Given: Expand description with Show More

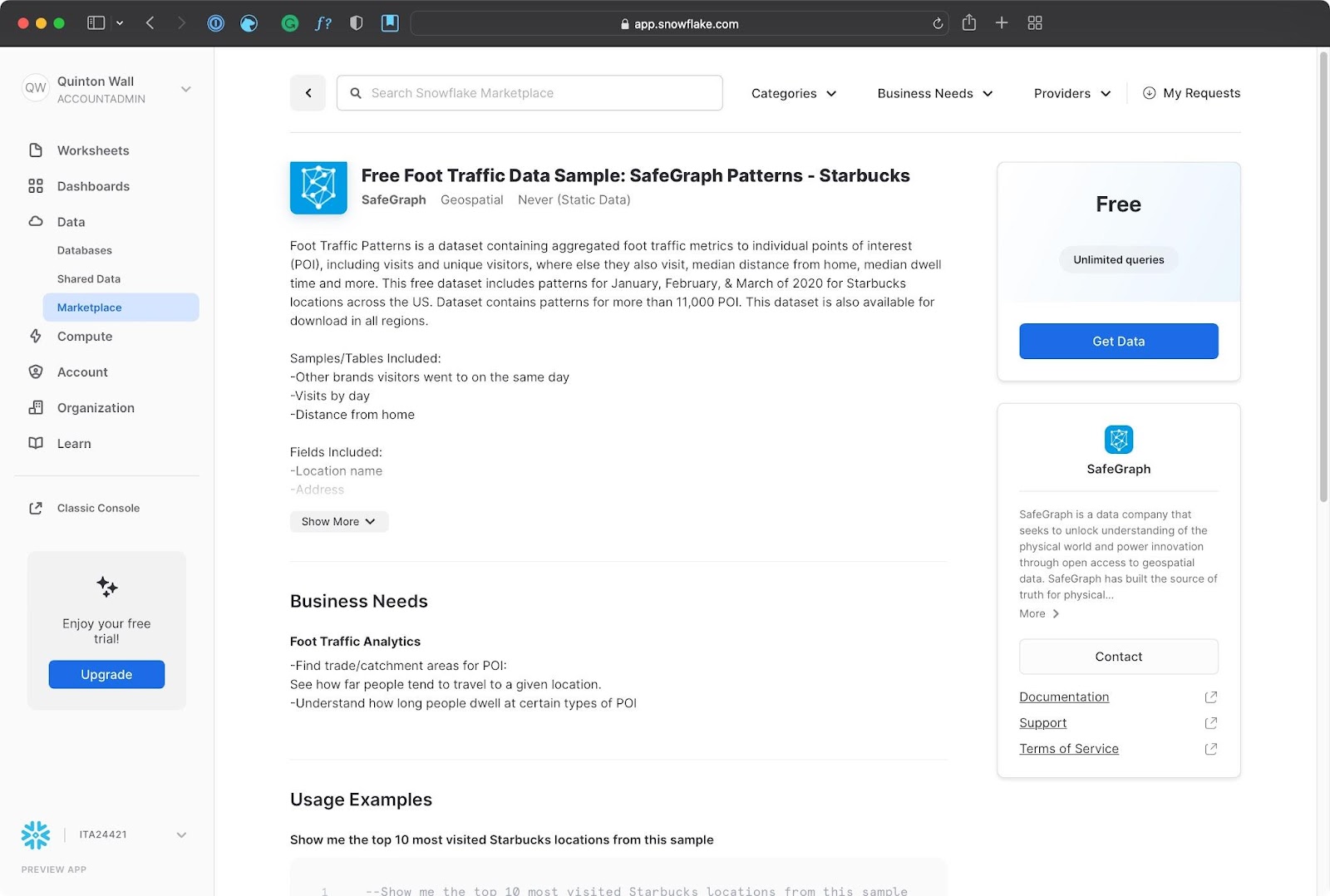Looking at the screenshot, I should [338, 522].
